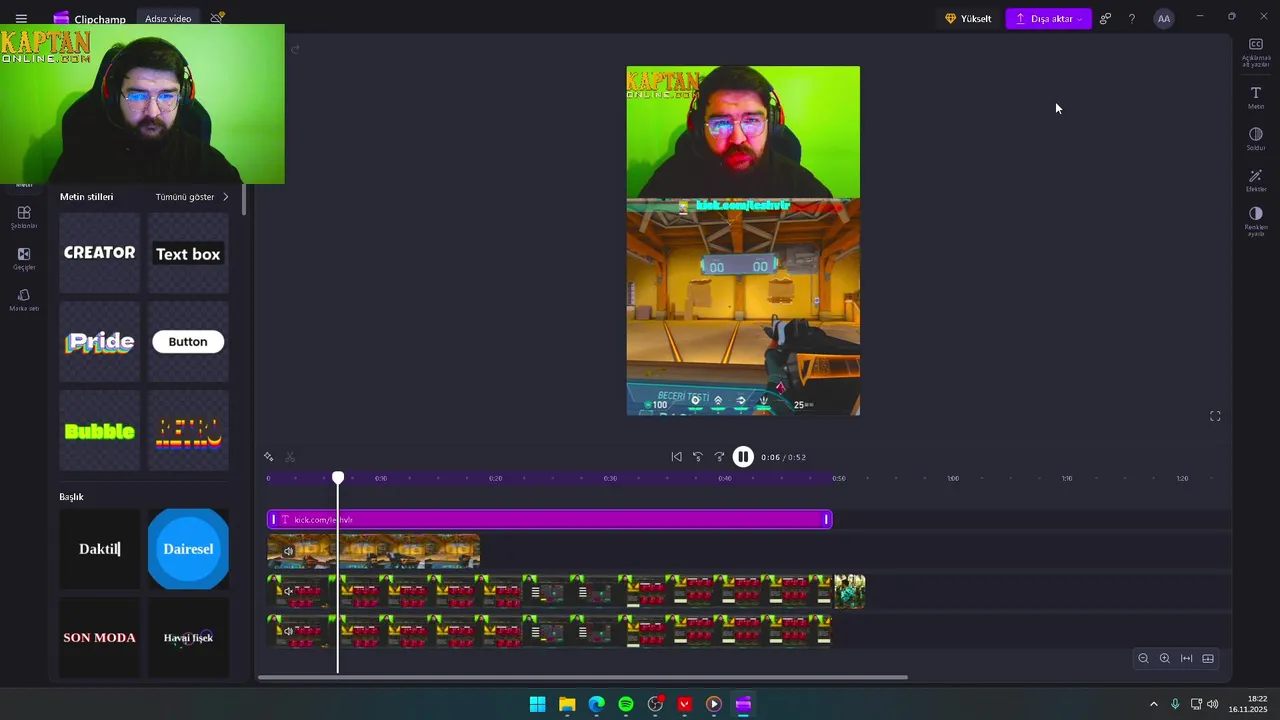Click the timeline horizontal scrollbar
Screen dimensions: 1280x720
coord(583,678)
